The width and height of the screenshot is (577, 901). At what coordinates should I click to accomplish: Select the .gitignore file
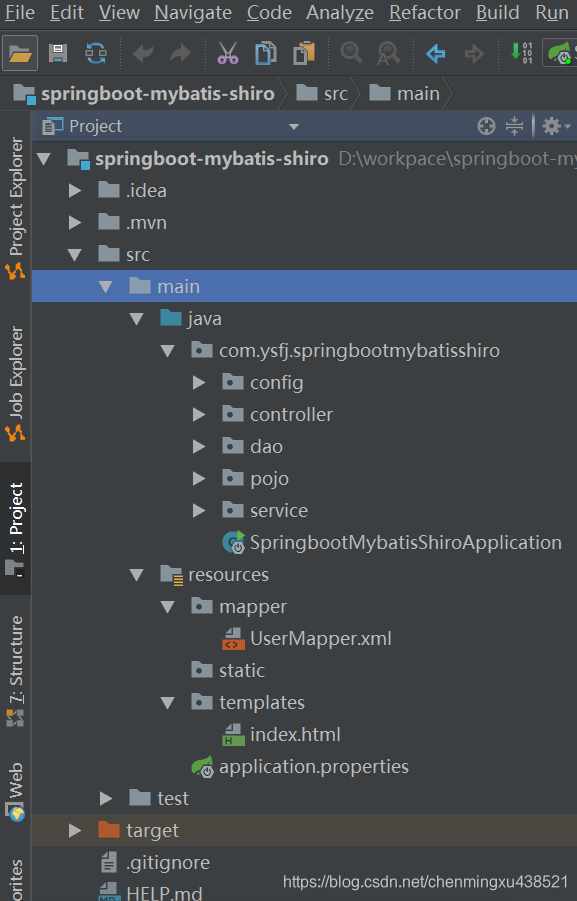[x=155, y=863]
